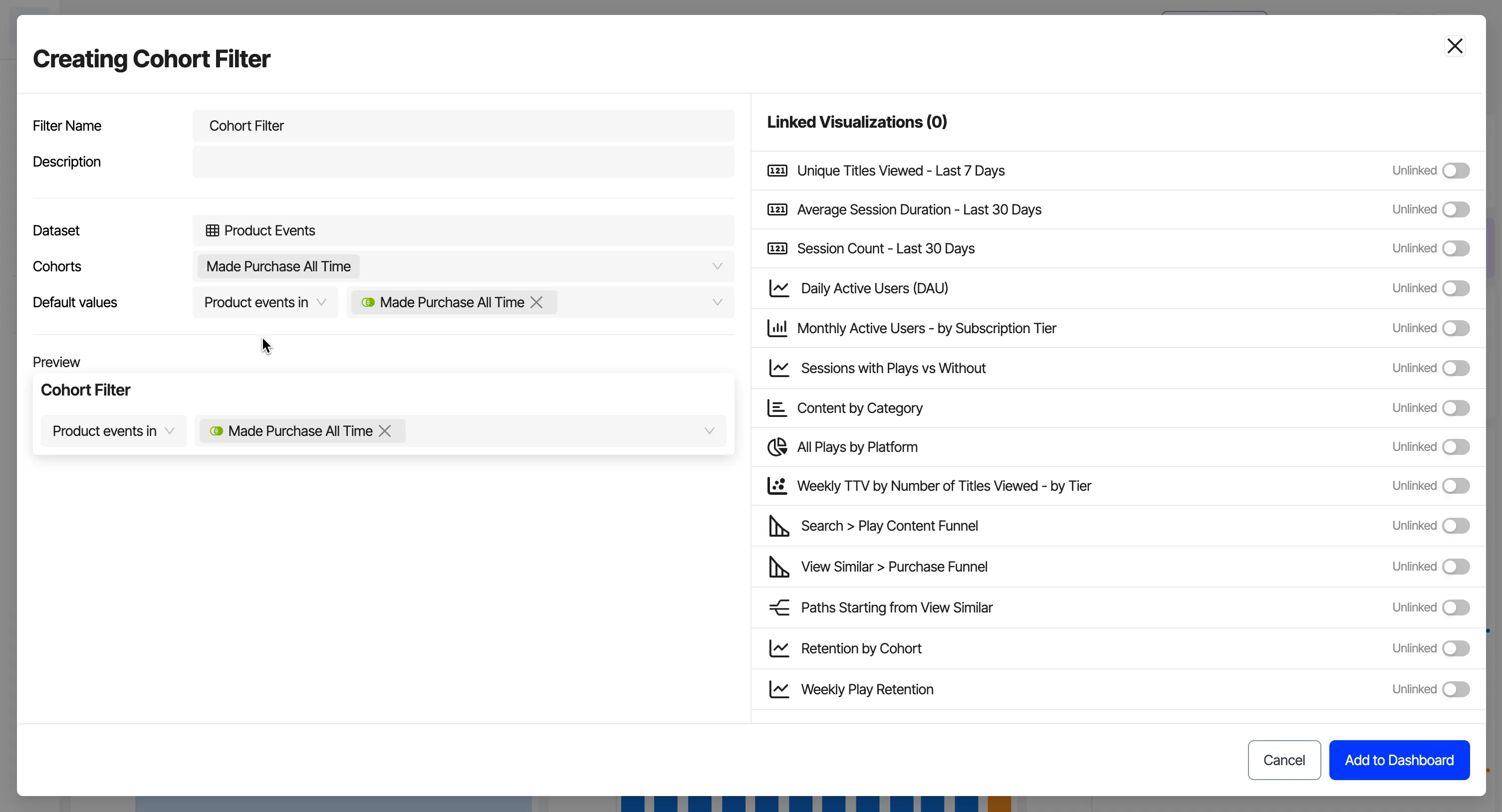Click into the Description input field
The image size is (1502, 812).
(x=463, y=162)
